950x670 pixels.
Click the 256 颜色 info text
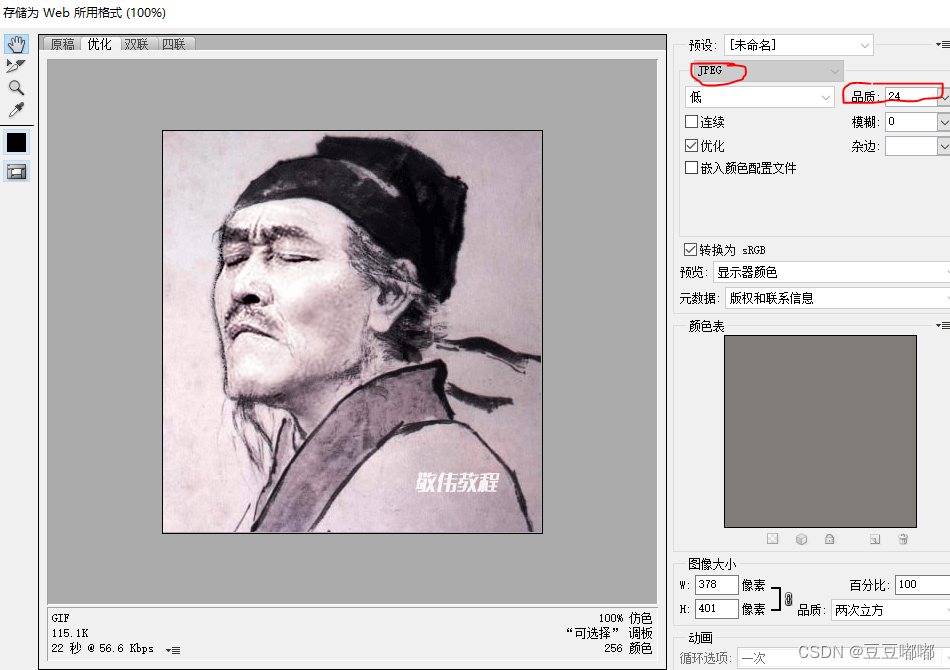tap(628, 648)
